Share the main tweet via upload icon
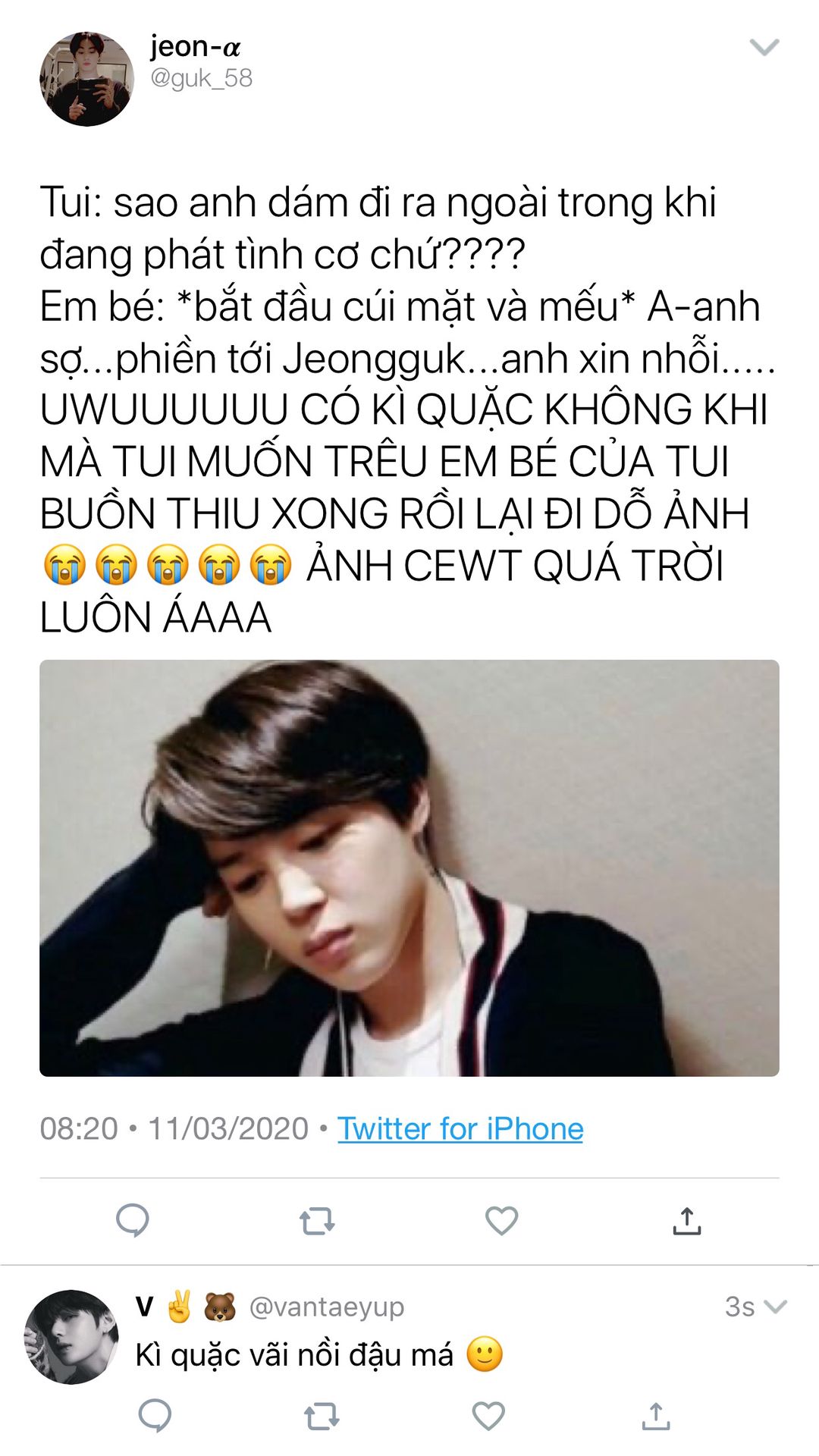Screen dimensions: 819x1456 point(686,1220)
